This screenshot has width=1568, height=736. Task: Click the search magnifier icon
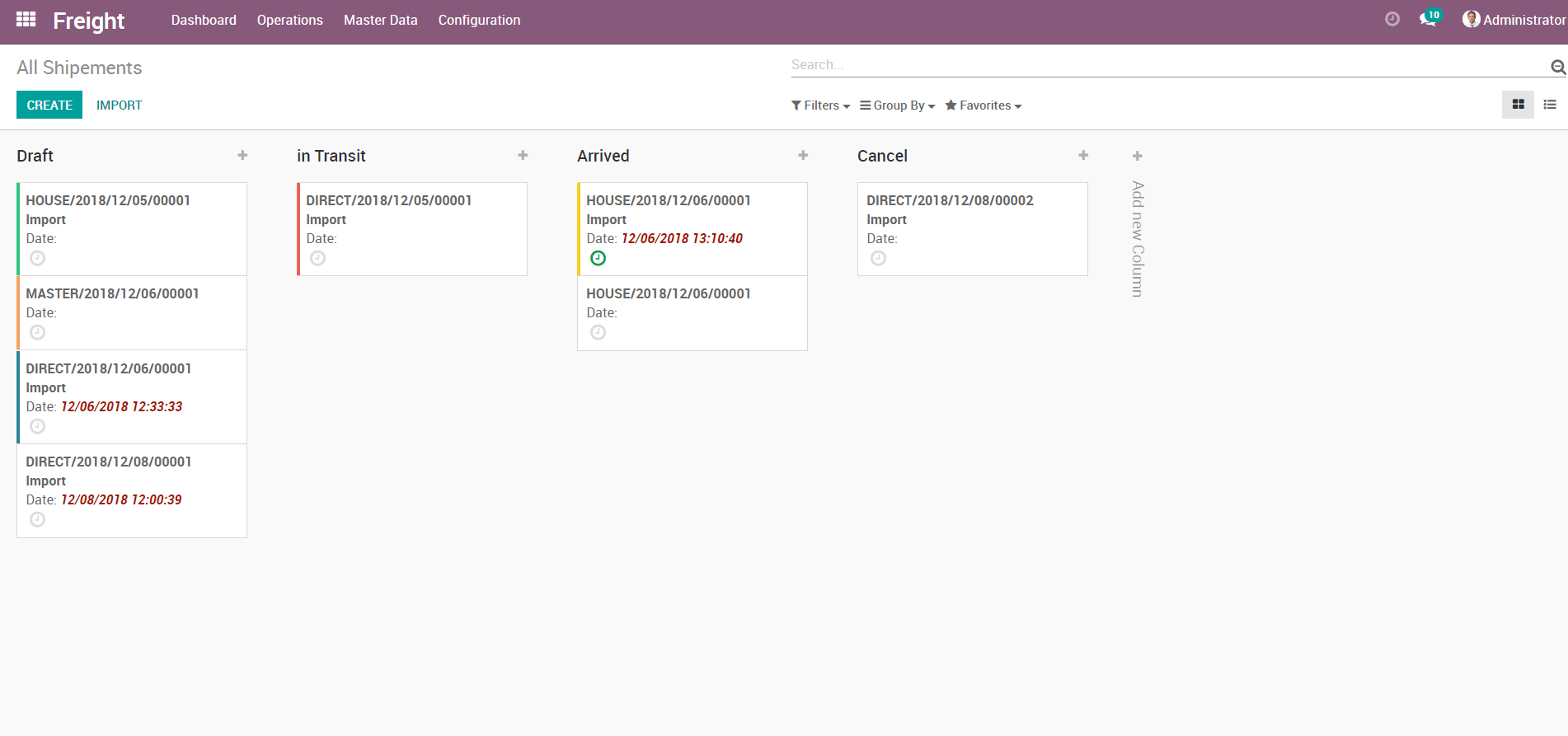1557,67
